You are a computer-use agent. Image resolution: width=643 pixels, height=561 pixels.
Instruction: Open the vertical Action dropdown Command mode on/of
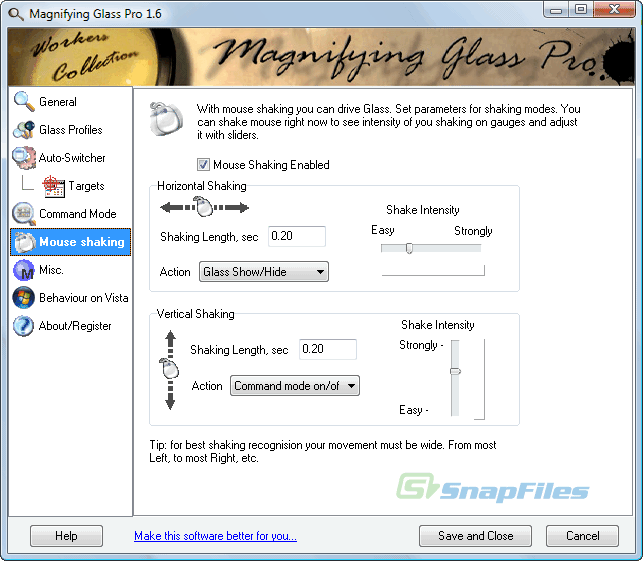click(x=295, y=386)
